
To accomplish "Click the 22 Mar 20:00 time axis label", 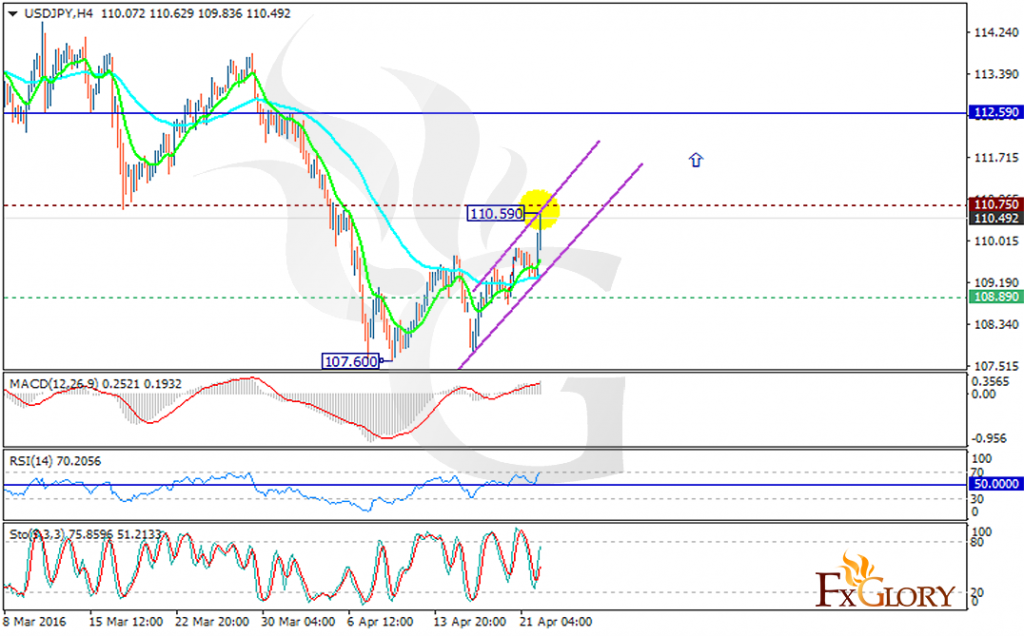I will tap(212, 622).
